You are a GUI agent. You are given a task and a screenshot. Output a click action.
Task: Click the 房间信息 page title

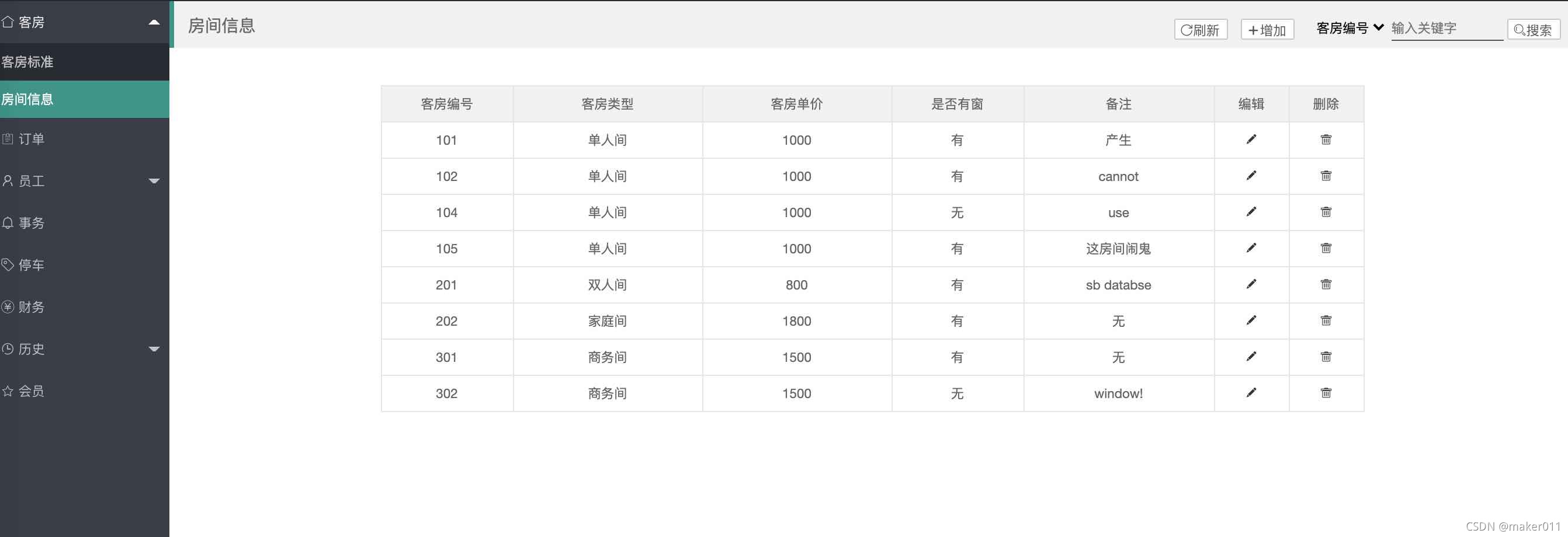click(221, 26)
